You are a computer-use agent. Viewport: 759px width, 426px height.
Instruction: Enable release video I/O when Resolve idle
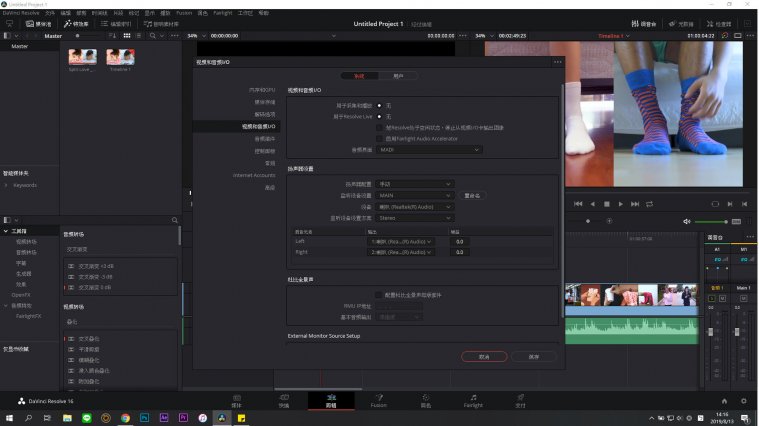click(379, 128)
